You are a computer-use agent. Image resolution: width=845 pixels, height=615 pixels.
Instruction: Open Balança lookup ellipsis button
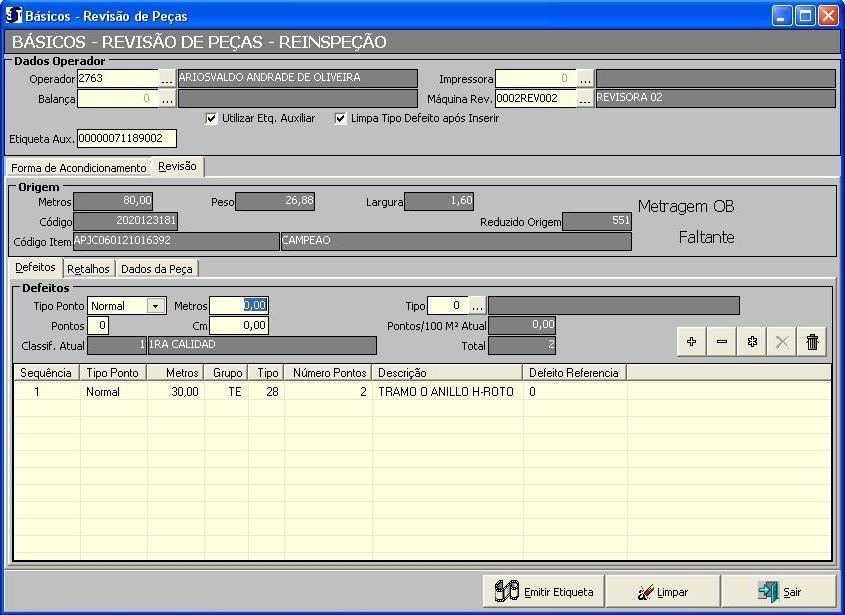coord(168,99)
